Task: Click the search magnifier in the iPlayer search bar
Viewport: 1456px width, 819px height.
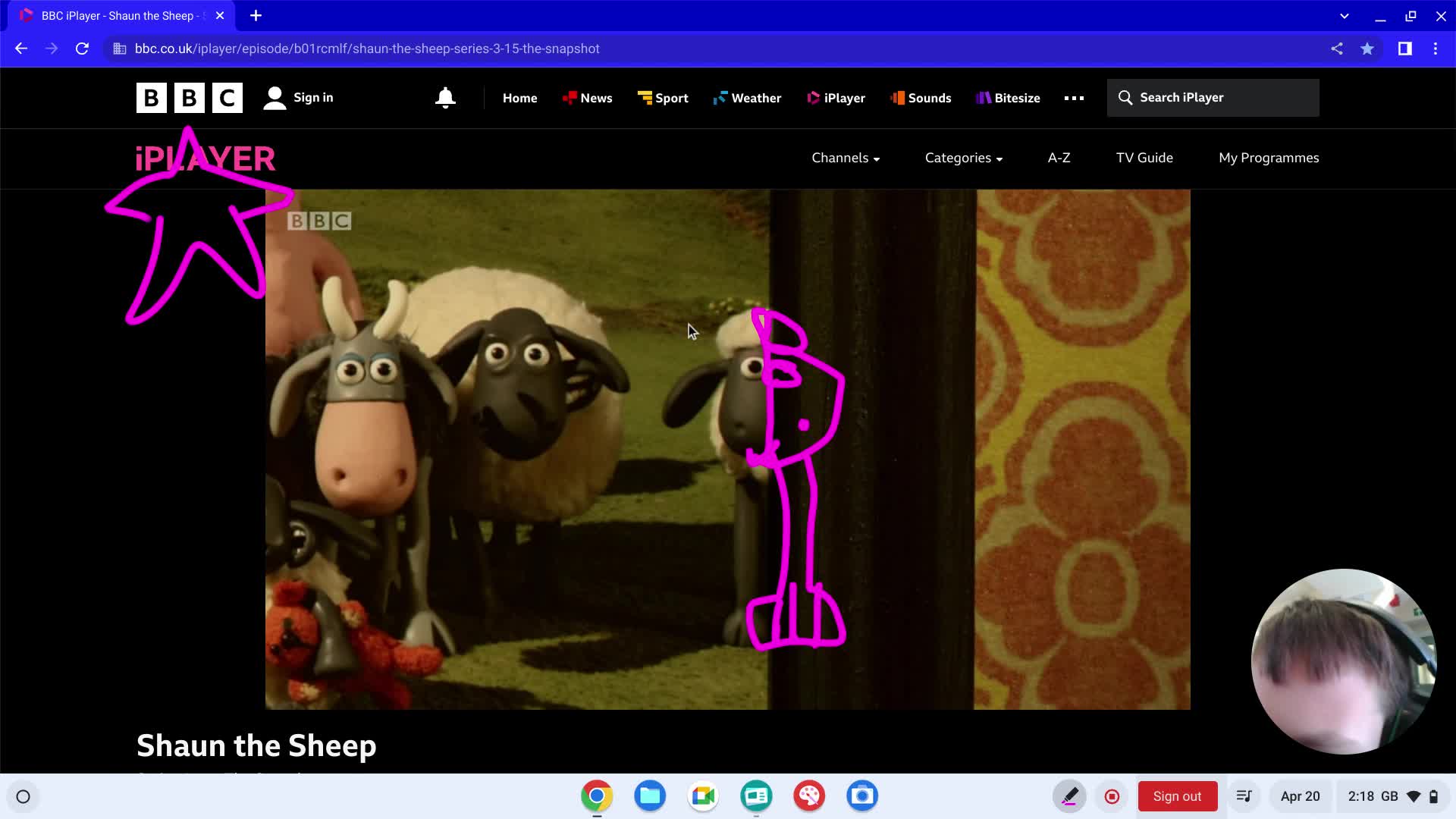Action: pyautogui.click(x=1125, y=97)
